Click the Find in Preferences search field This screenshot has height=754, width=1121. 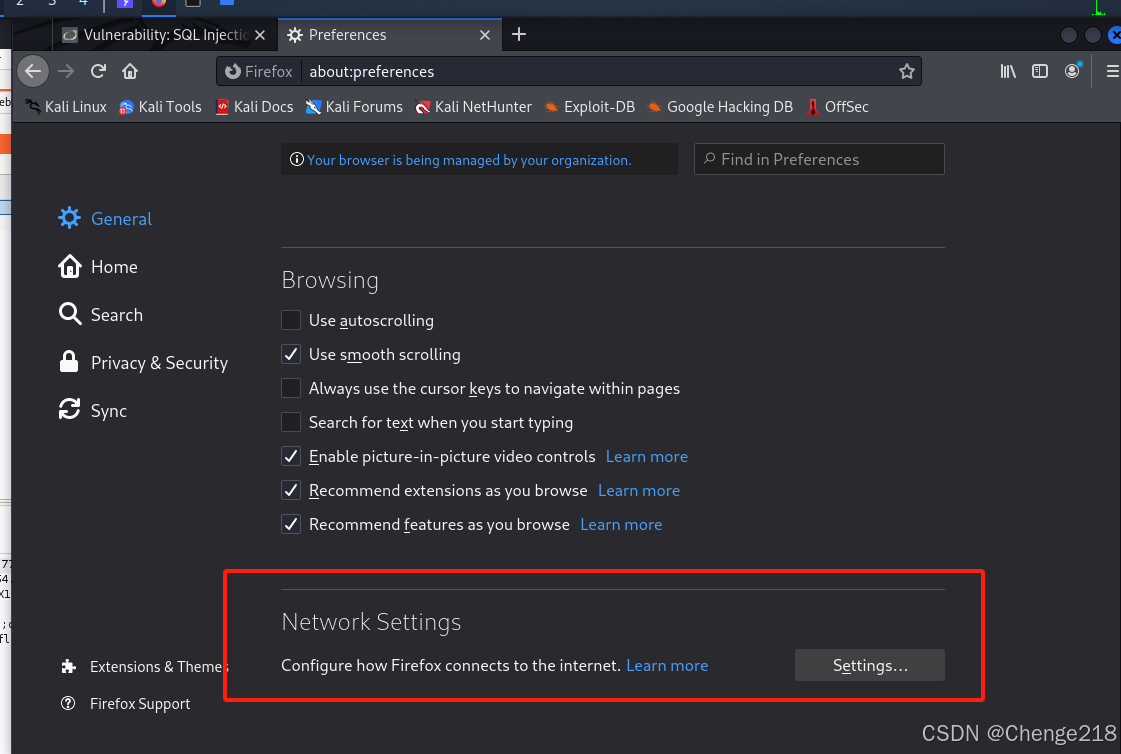click(819, 159)
